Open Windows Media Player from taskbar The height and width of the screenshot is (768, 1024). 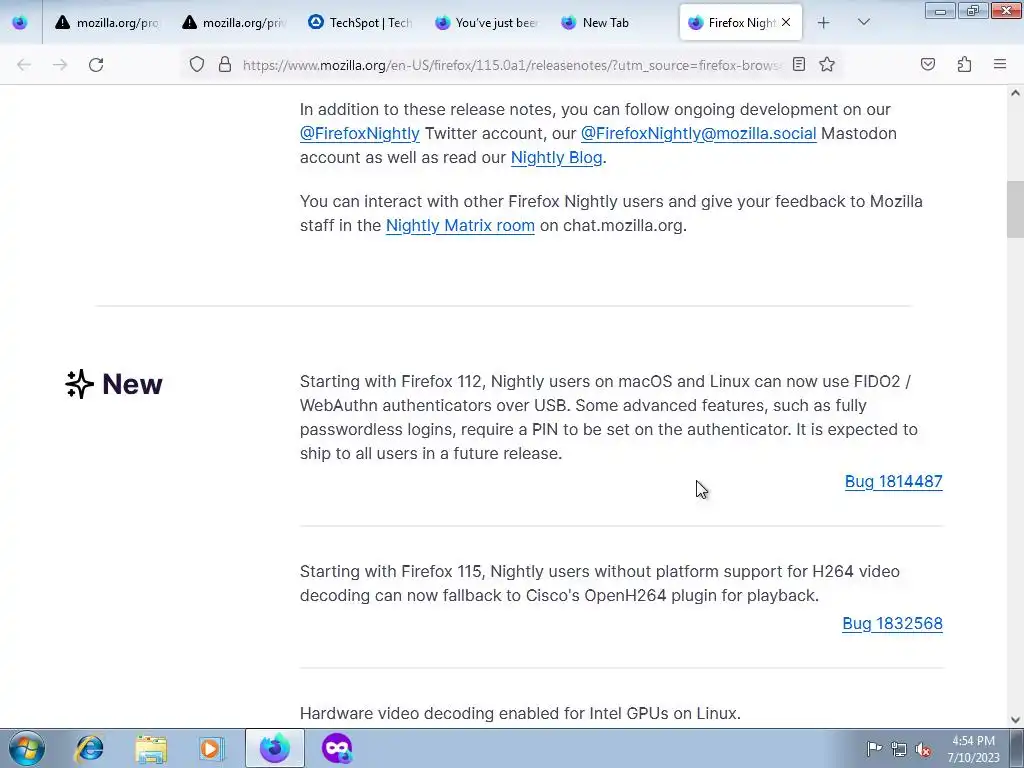tap(212, 748)
